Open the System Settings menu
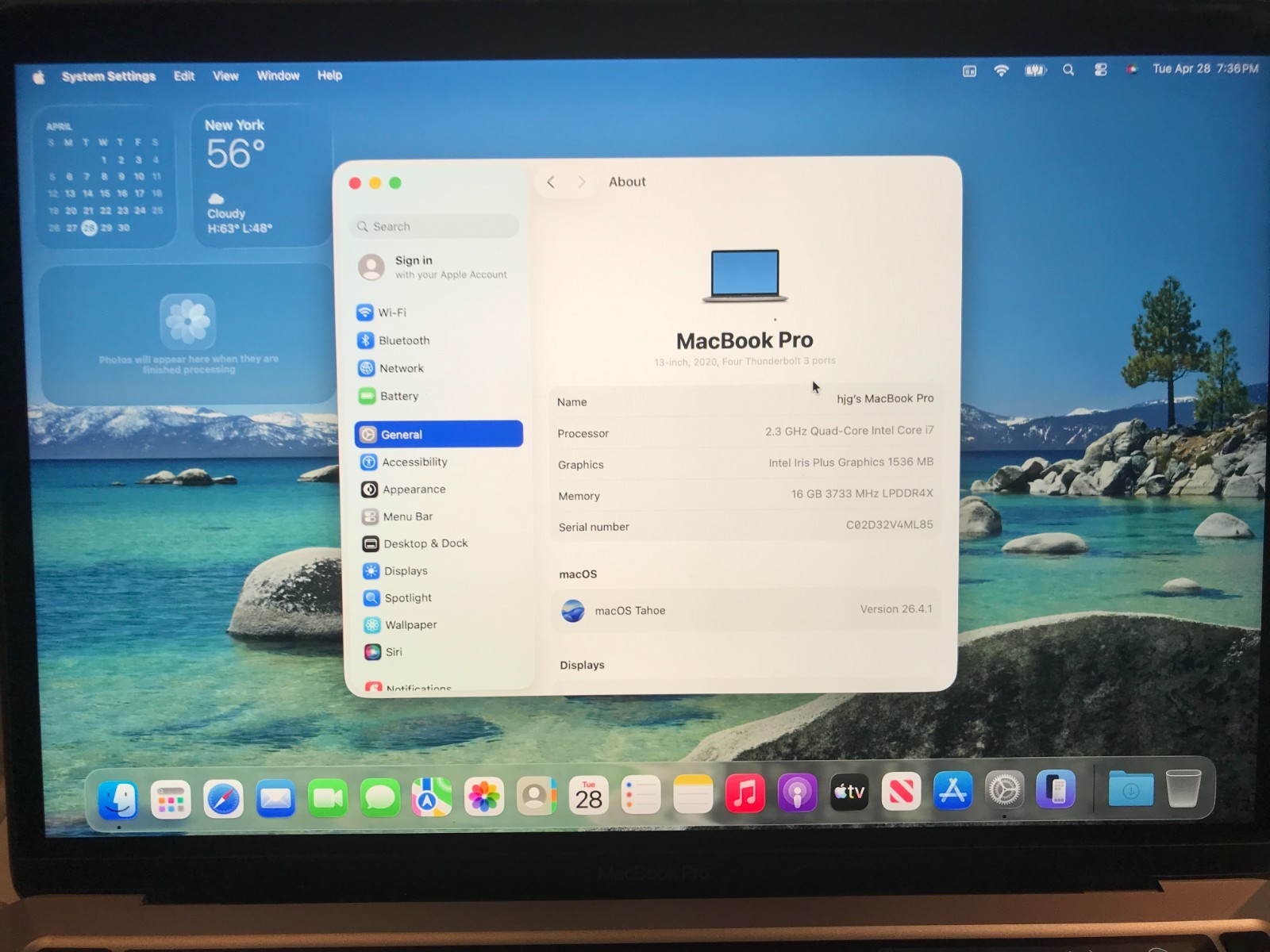Viewport: 1270px width, 952px height. click(109, 76)
